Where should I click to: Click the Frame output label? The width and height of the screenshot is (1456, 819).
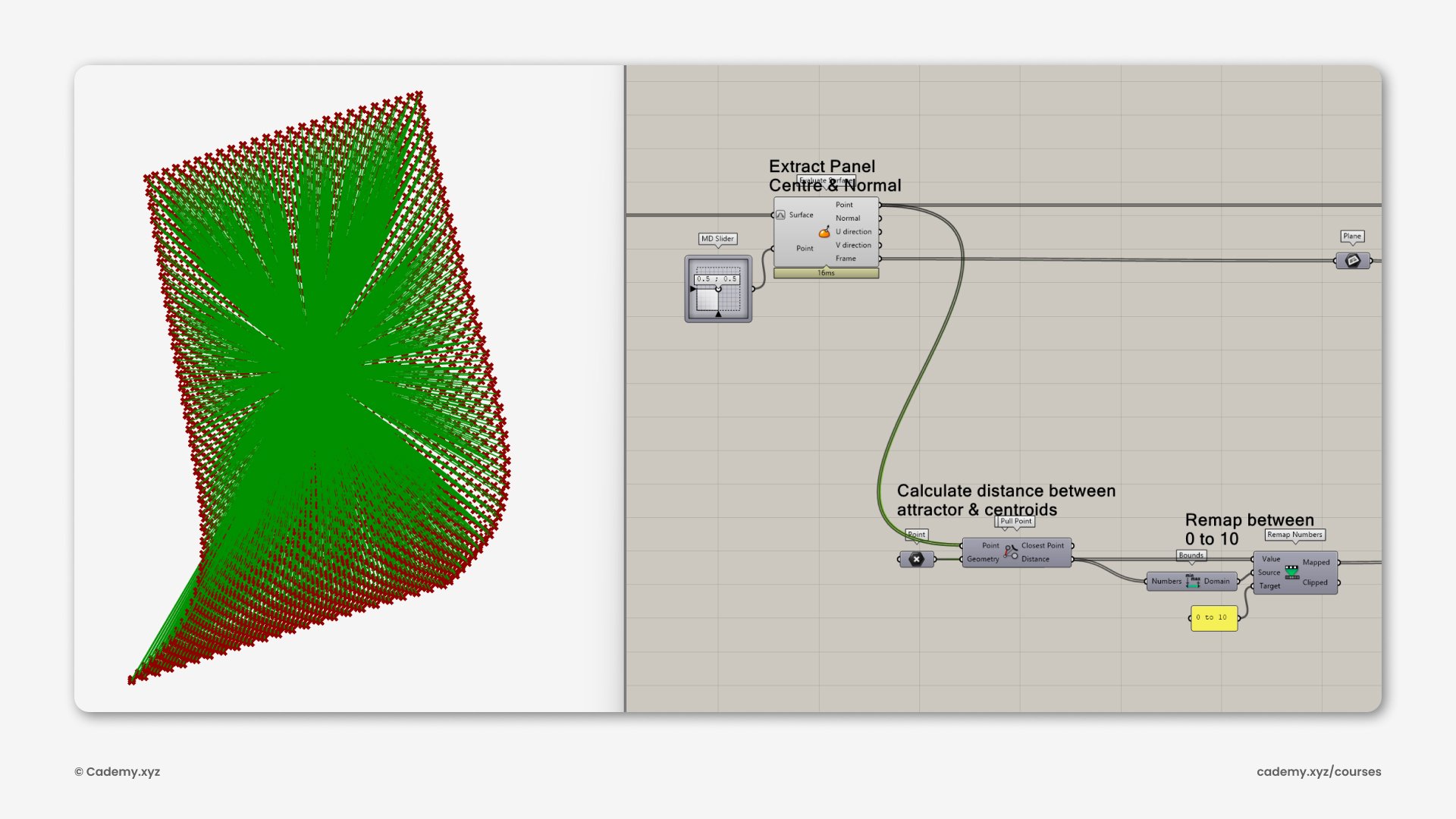pos(846,259)
